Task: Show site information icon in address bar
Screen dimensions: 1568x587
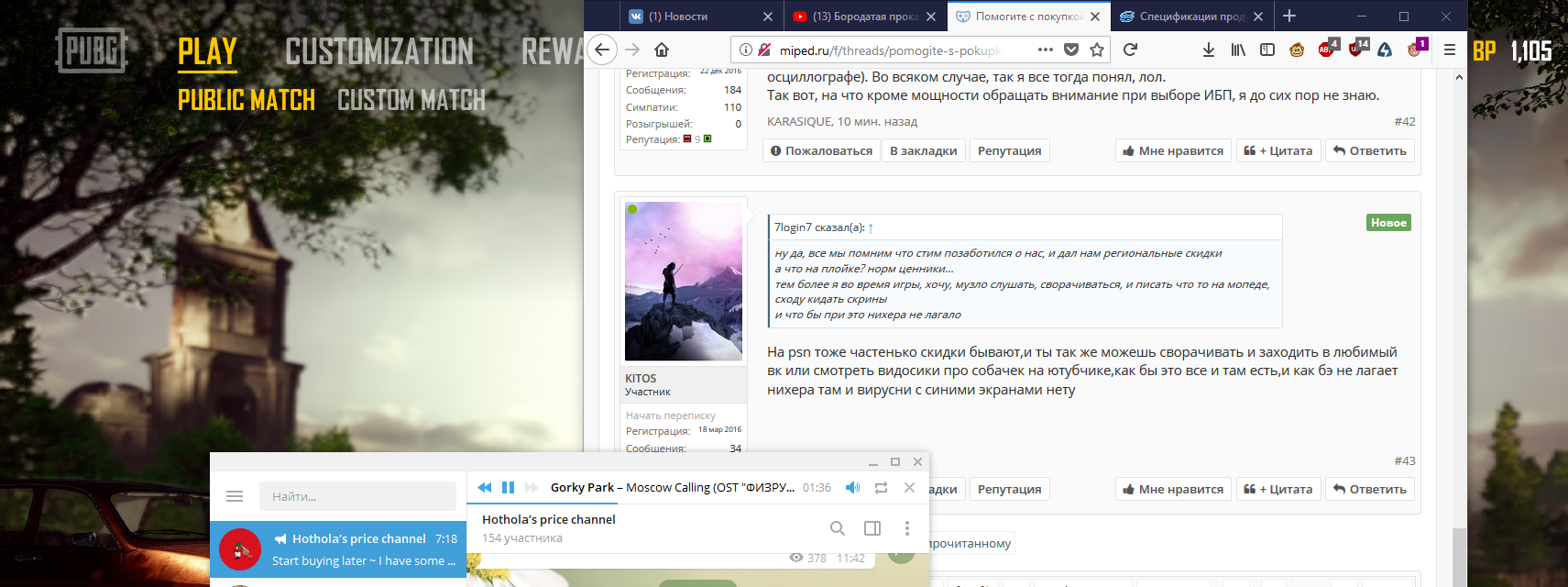Action: click(x=746, y=50)
